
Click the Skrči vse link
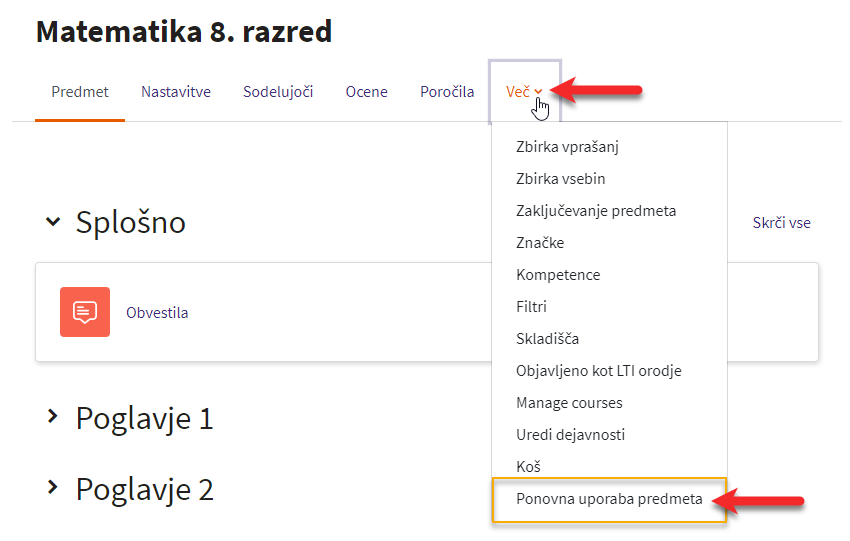tap(781, 222)
